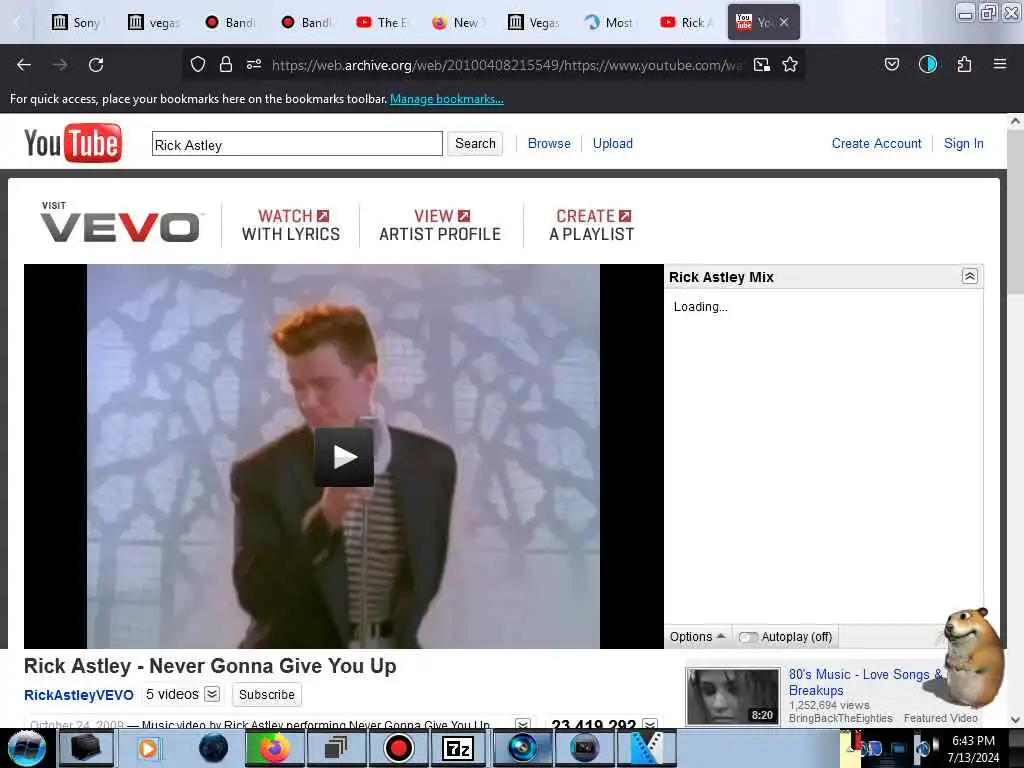Toggle Autoplay off switch
The height and width of the screenshot is (768, 1024).
coord(748,637)
